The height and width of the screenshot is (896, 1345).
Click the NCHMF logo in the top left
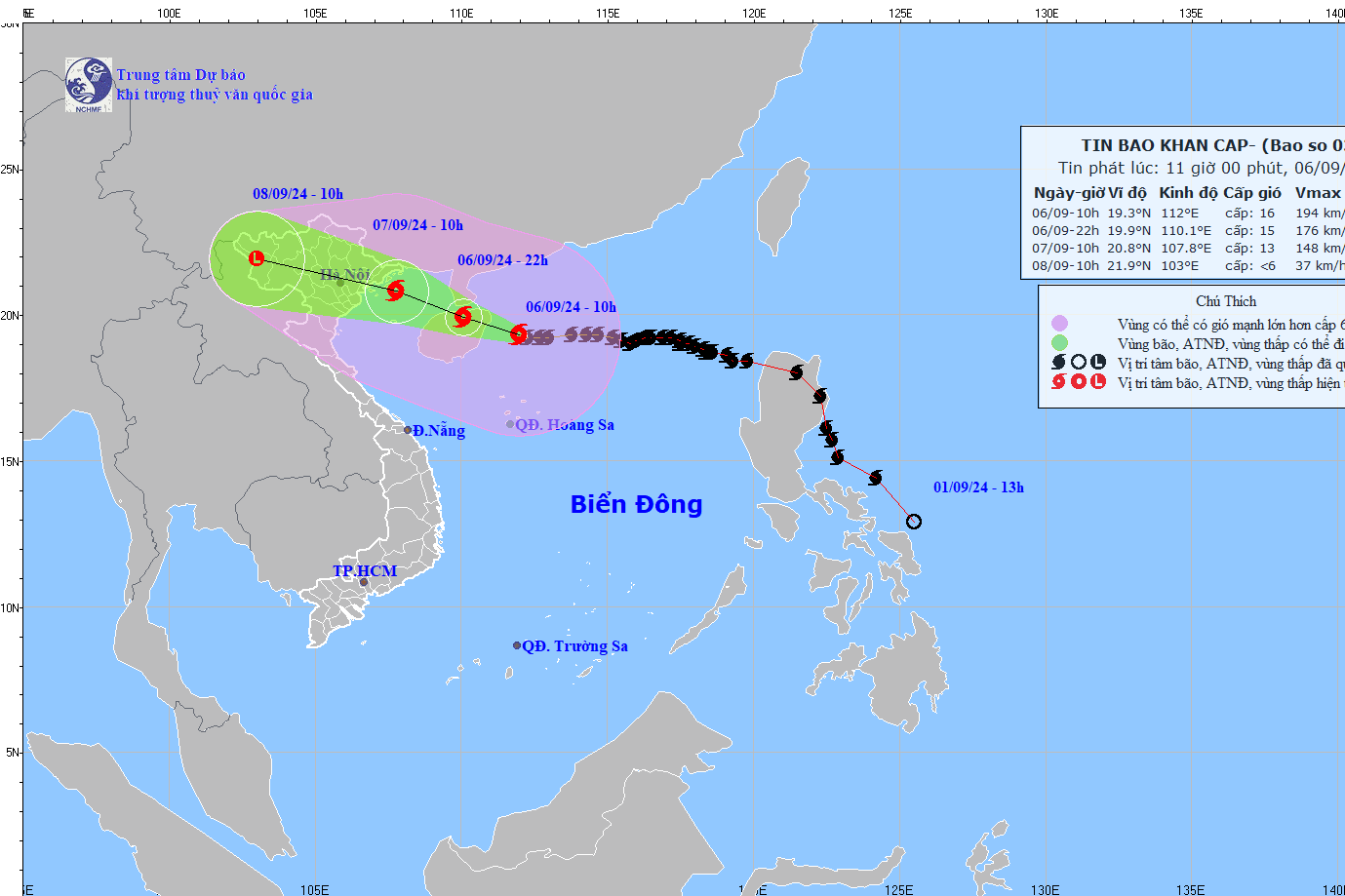click(89, 85)
